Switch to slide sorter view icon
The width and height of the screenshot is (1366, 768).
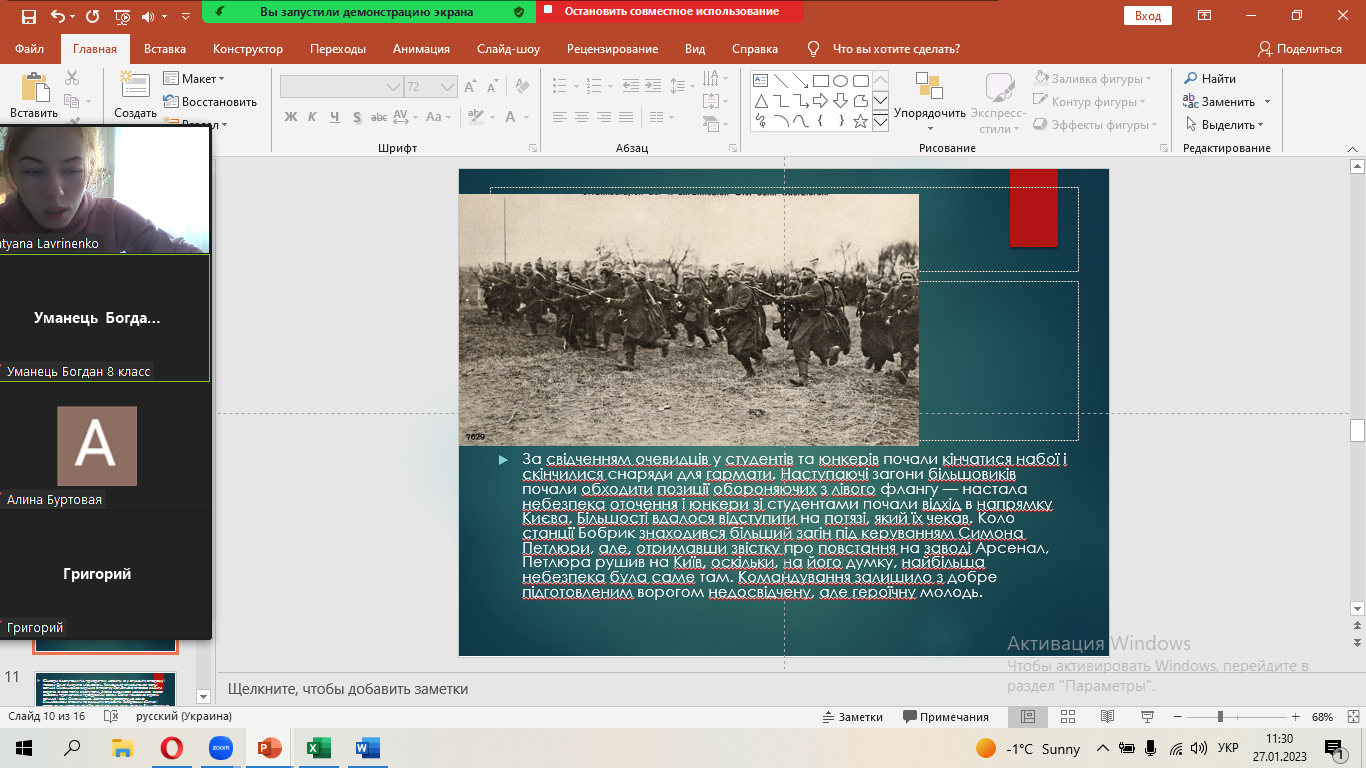pyautogui.click(x=1067, y=717)
